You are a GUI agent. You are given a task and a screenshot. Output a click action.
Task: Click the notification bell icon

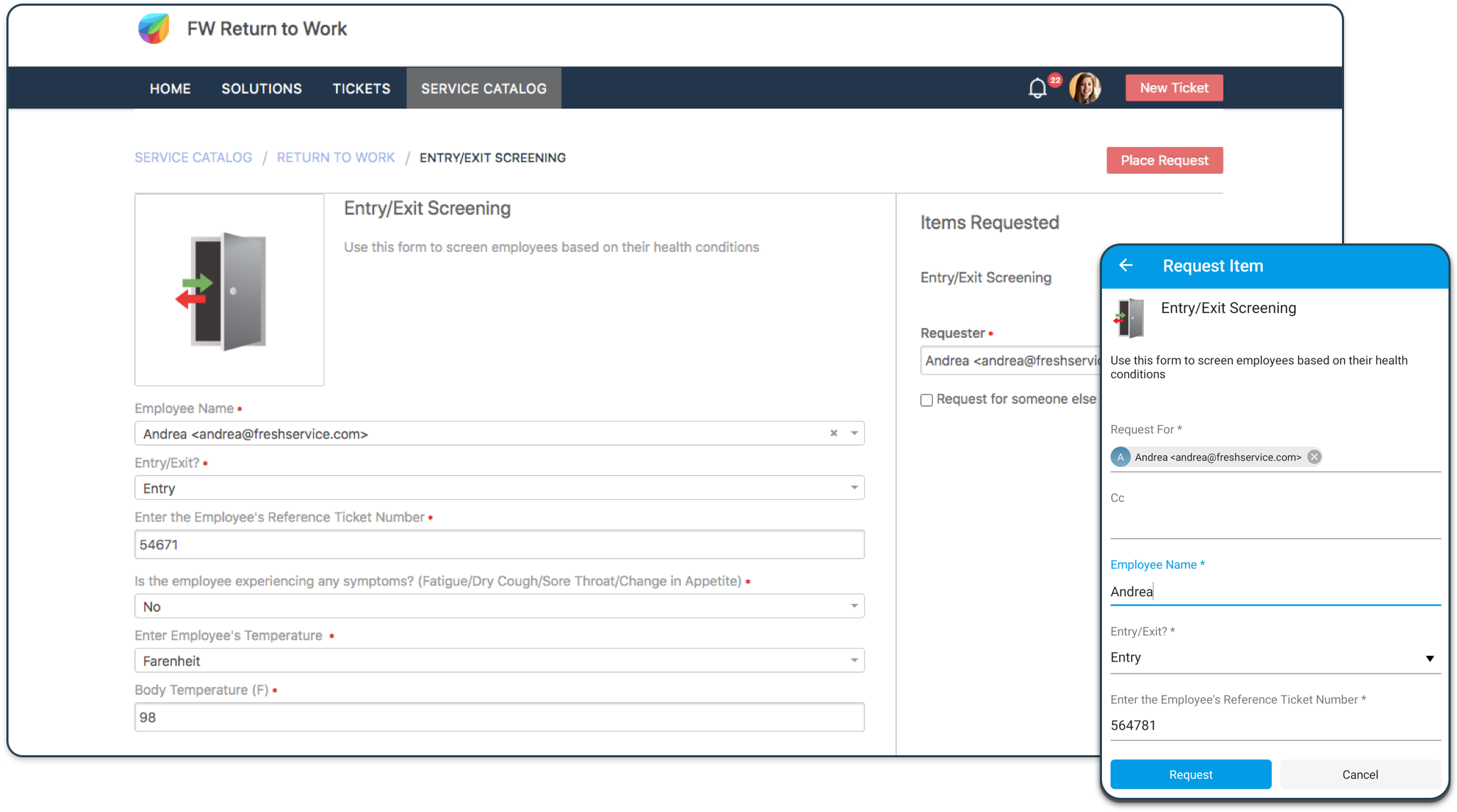1037,87
